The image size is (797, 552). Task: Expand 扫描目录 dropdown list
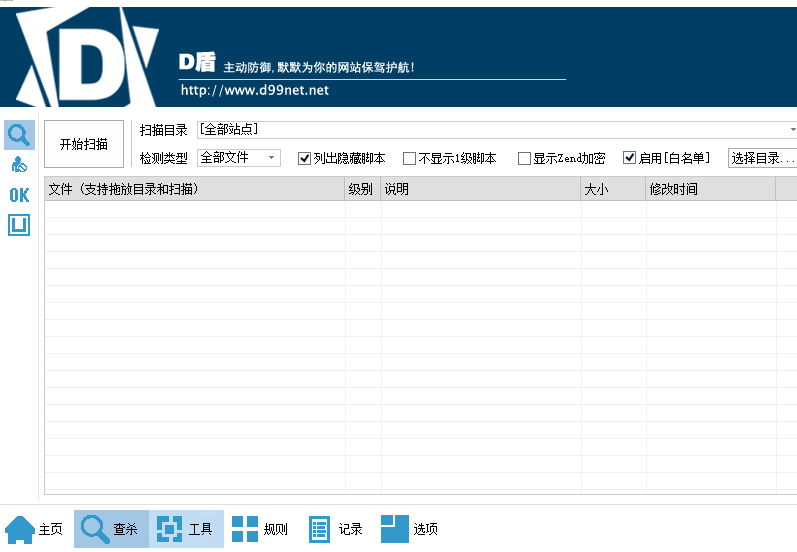coord(792,130)
